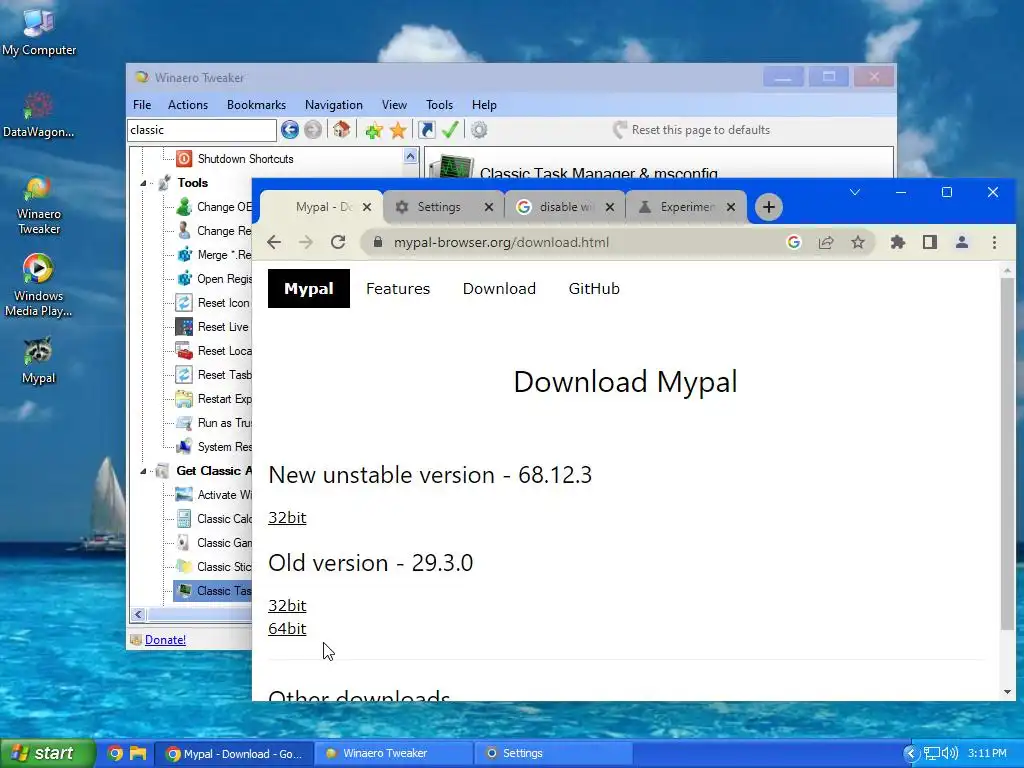Viewport: 1024px width, 768px height.
Task: Open GitHub nav link
Action: [x=594, y=289]
